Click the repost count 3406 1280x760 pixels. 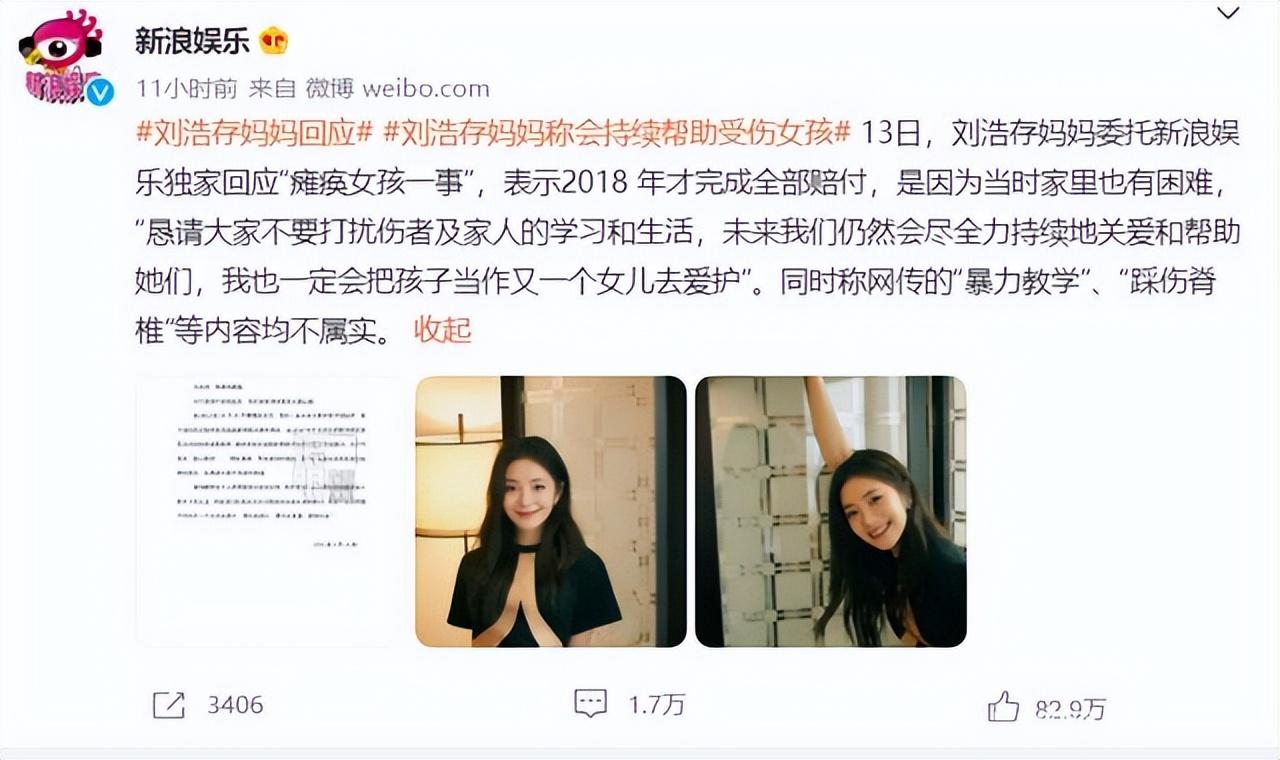pyautogui.click(x=235, y=704)
